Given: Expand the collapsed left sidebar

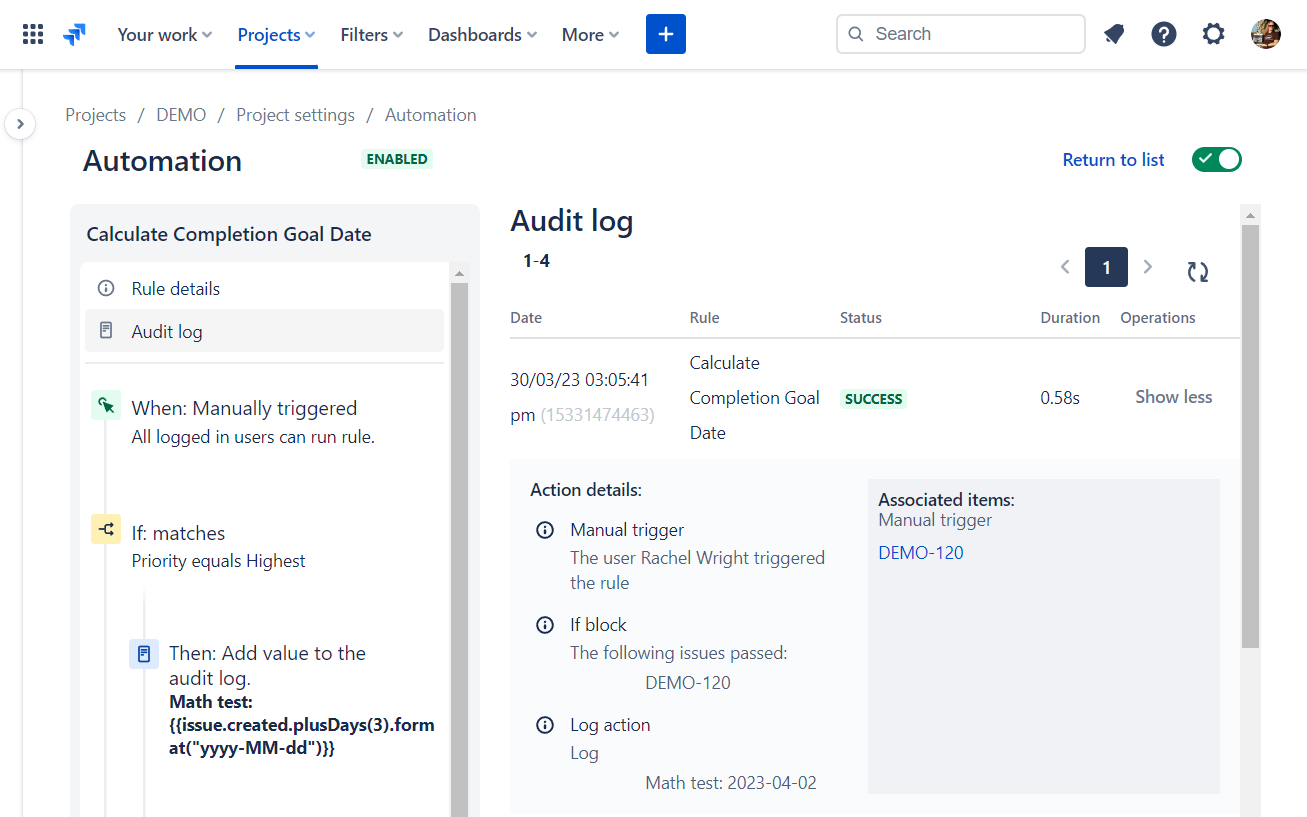Looking at the screenshot, I should [x=20, y=125].
